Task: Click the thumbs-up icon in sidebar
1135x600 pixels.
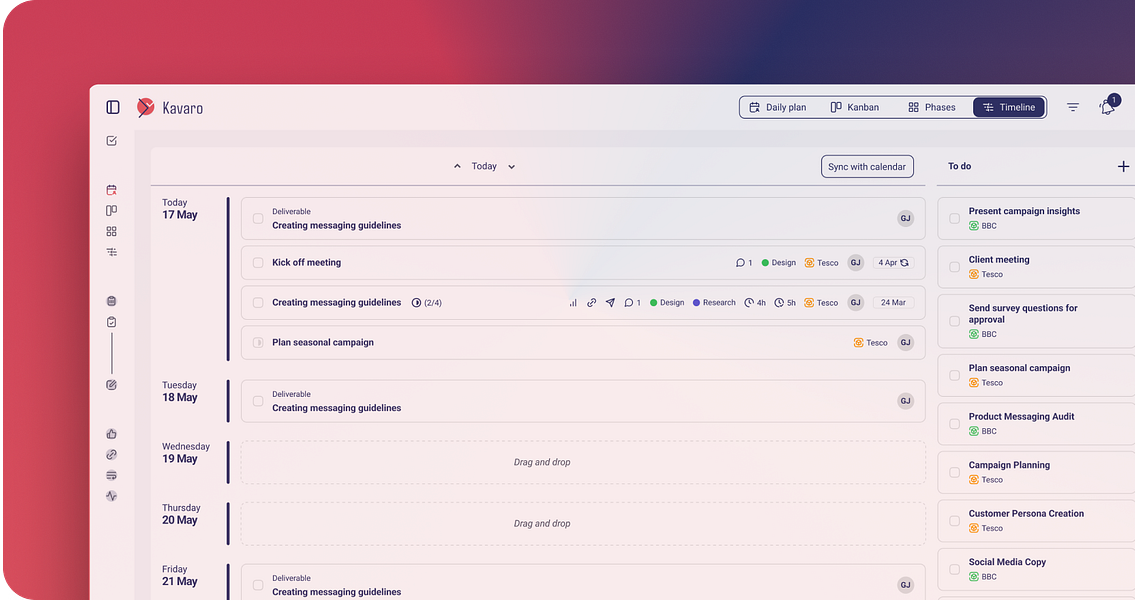Action: [x=111, y=434]
